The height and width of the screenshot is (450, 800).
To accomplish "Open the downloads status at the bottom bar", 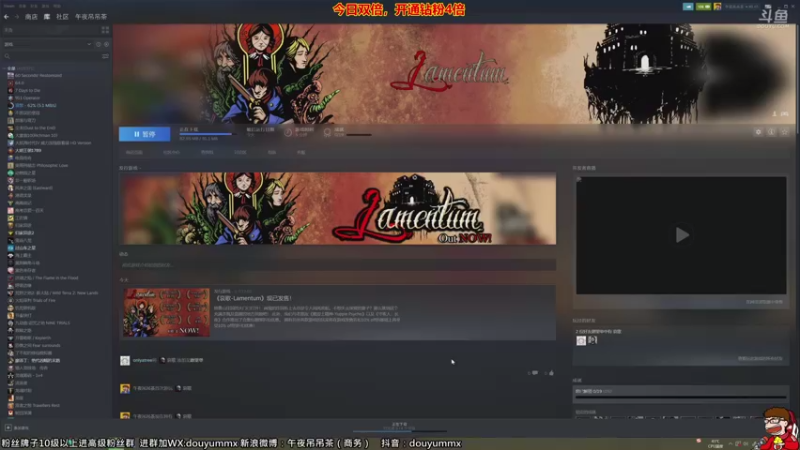I will pos(399,427).
